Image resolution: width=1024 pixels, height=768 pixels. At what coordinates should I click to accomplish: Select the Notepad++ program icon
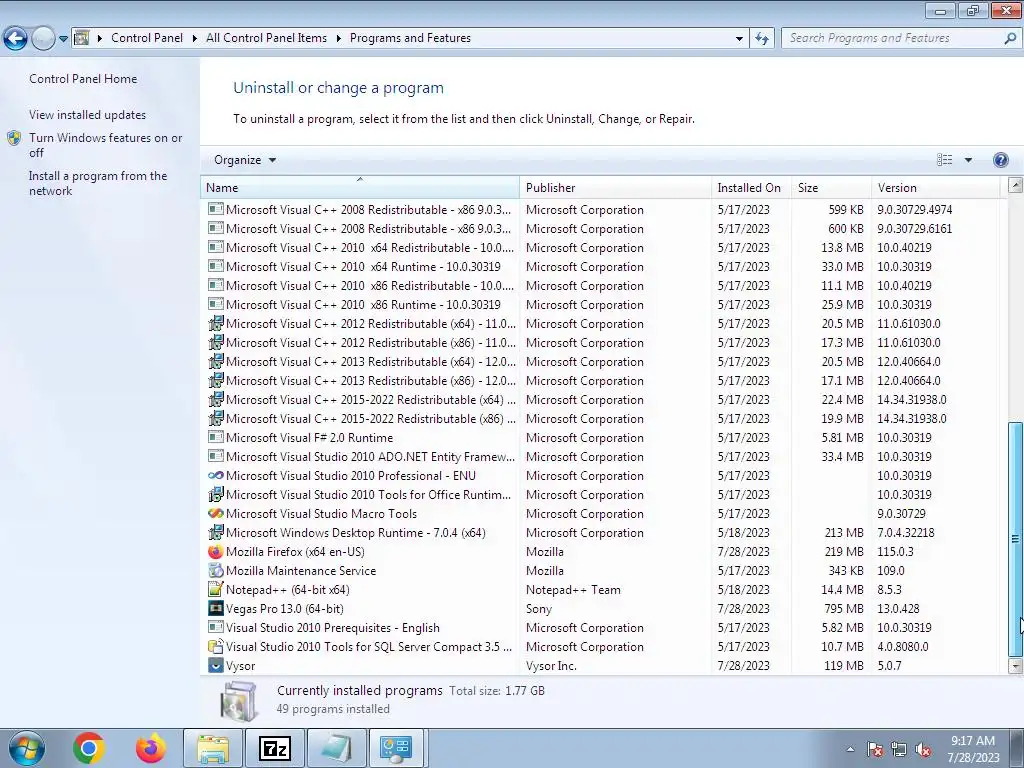(216, 590)
